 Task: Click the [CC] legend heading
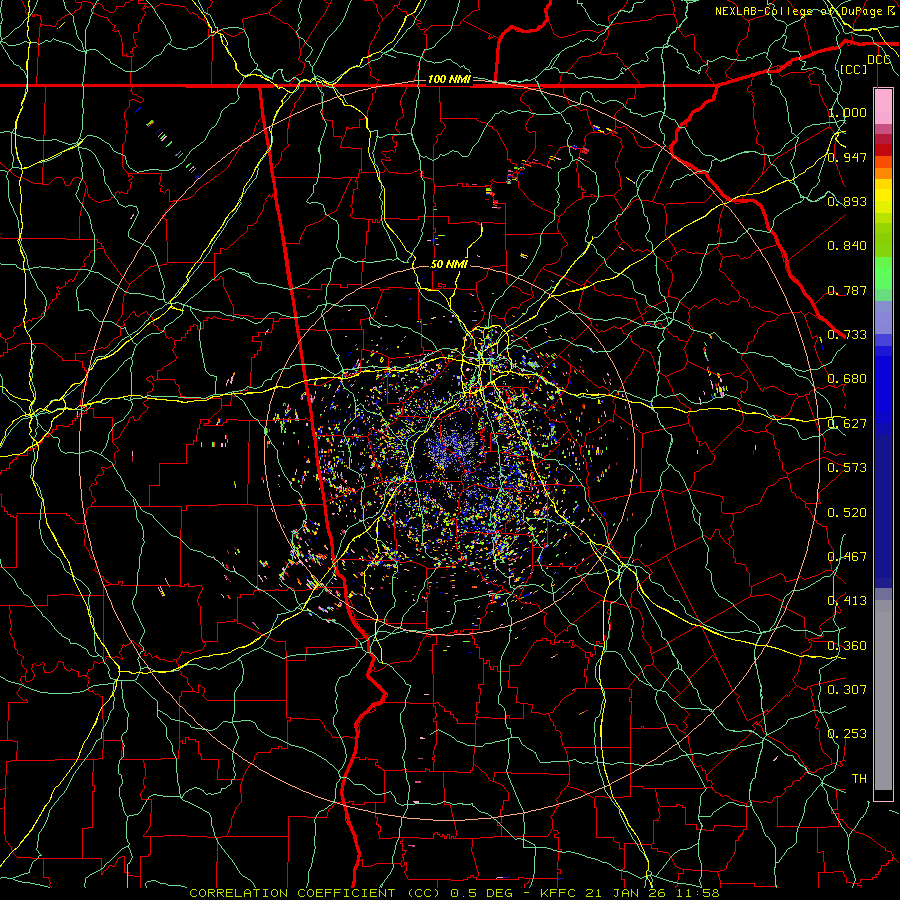coord(854,69)
